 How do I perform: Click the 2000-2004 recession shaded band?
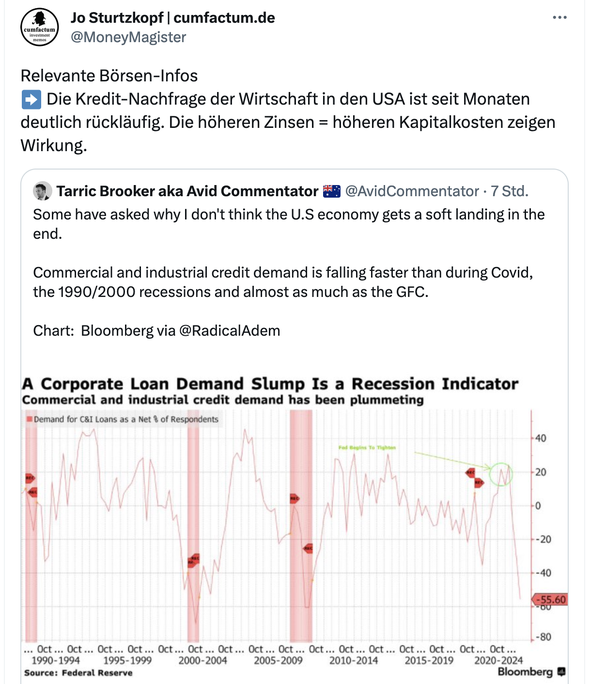pos(193,526)
